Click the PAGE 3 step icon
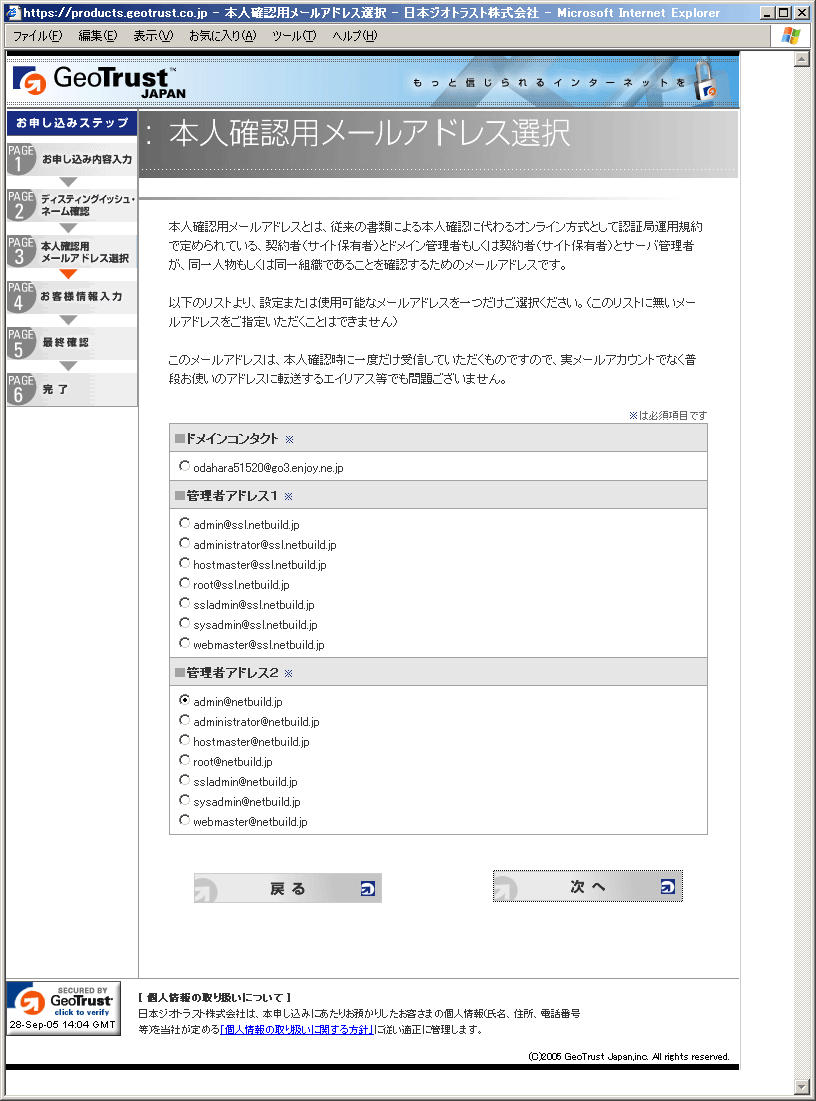The height and width of the screenshot is (1101, 816). [20, 251]
